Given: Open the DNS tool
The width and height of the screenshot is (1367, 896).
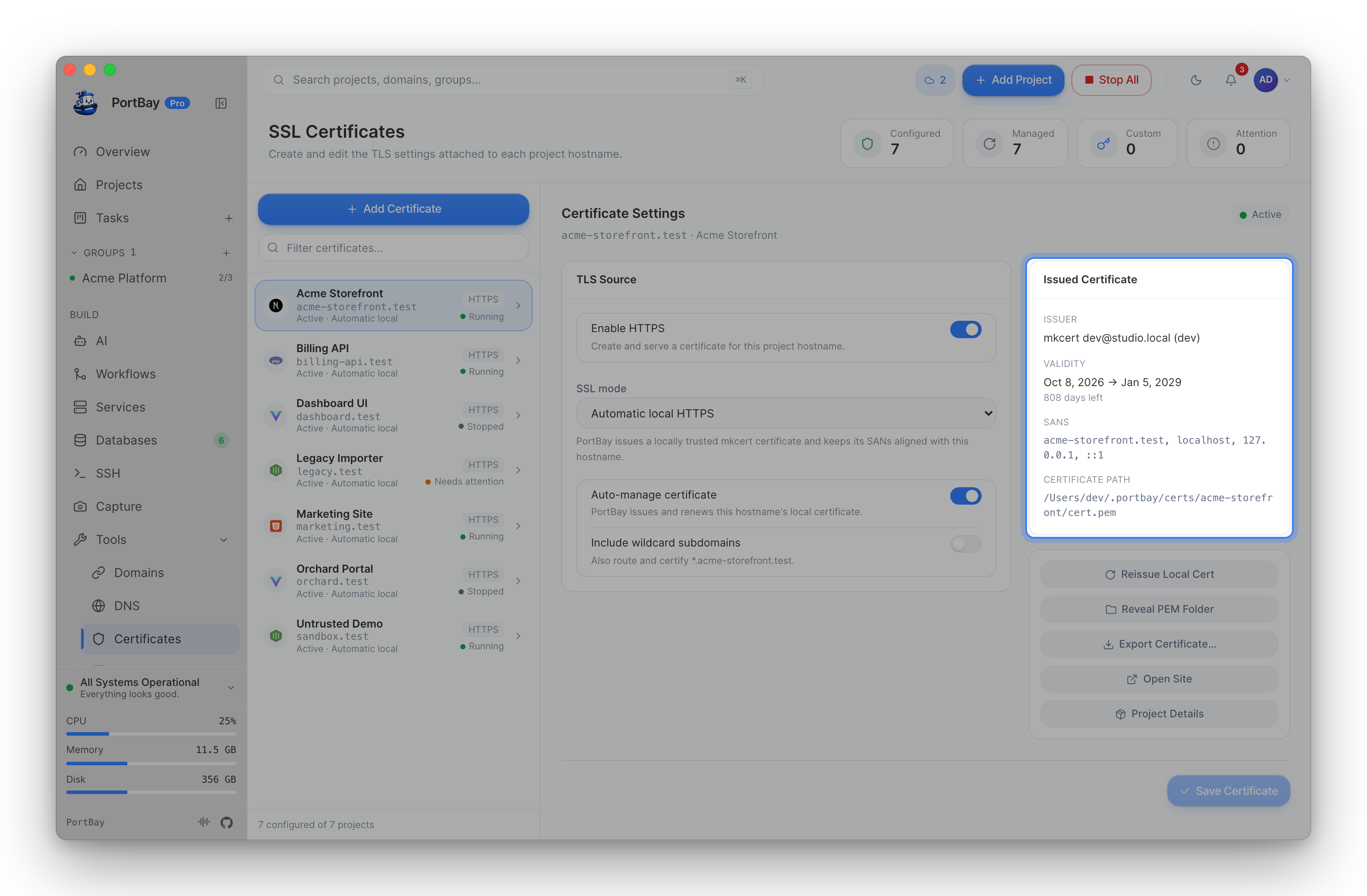Looking at the screenshot, I should pos(160,606).
